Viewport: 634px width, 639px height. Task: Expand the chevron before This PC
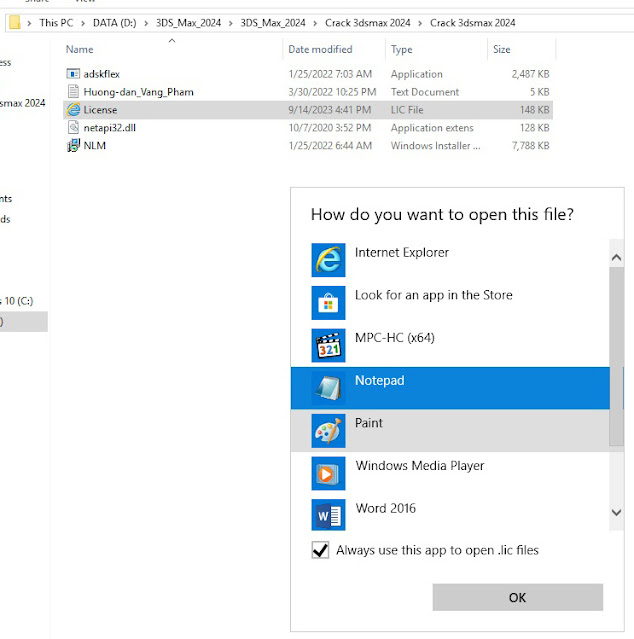(29, 23)
